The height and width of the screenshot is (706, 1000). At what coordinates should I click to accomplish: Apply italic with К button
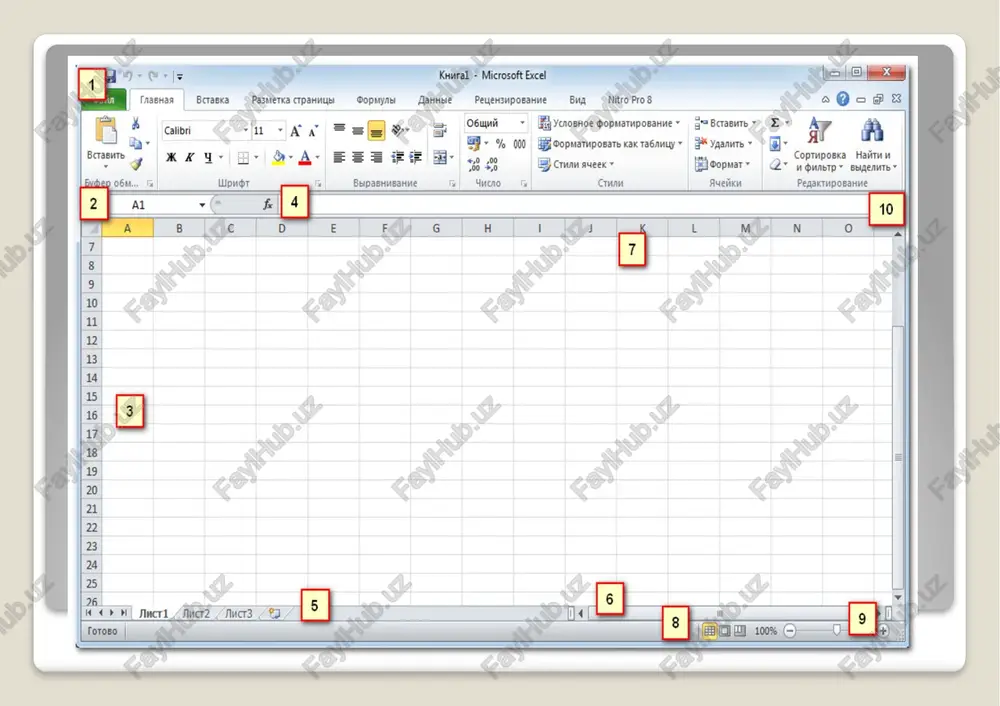pyautogui.click(x=189, y=157)
